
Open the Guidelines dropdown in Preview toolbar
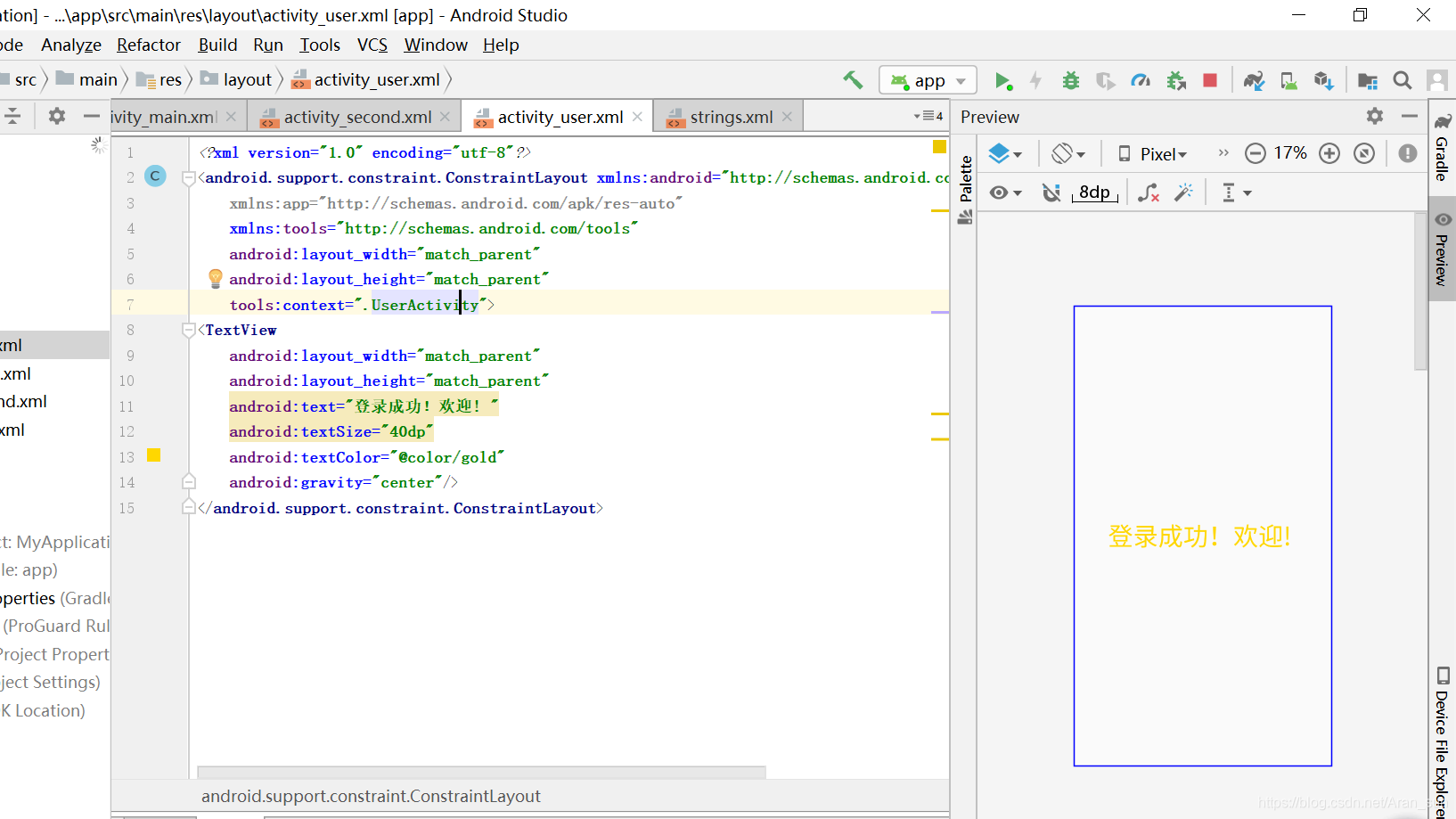click(x=1237, y=192)
